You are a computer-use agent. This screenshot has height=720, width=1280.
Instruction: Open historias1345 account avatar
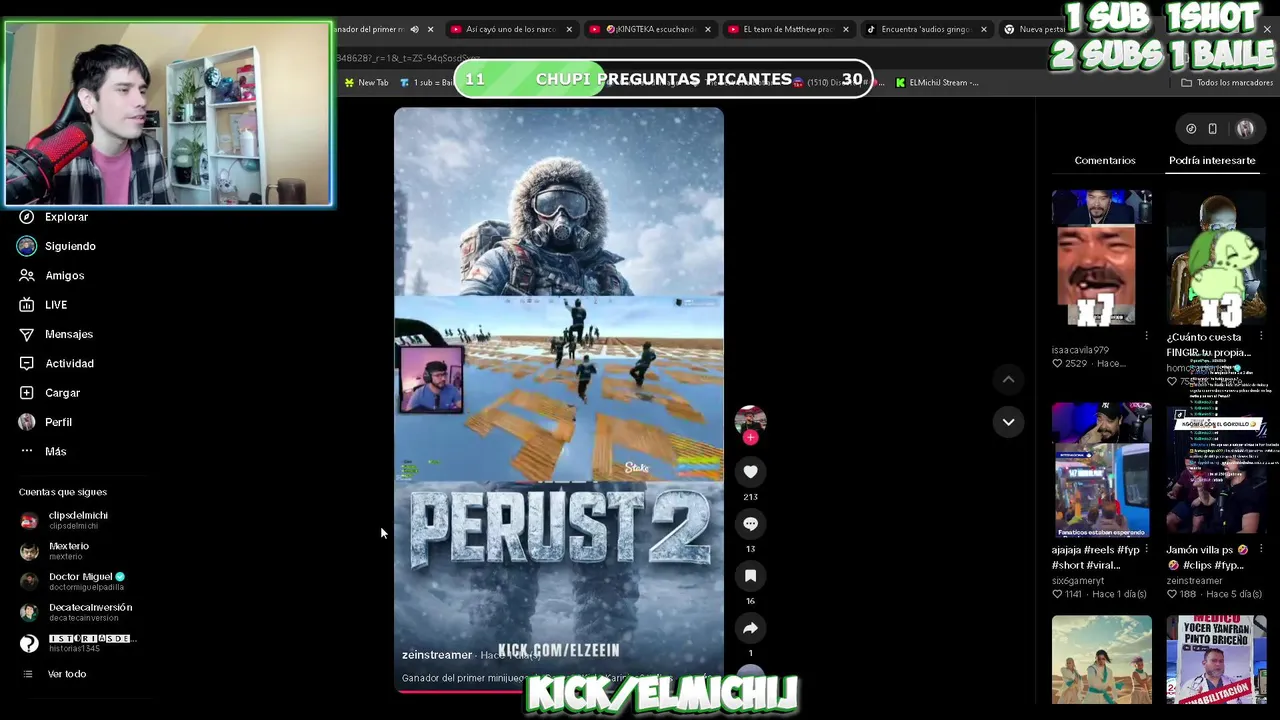29,643
